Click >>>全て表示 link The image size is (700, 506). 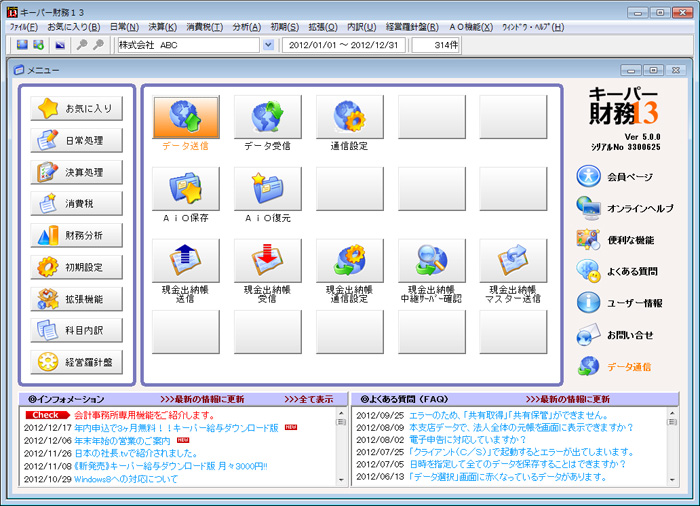click(308, 399)
